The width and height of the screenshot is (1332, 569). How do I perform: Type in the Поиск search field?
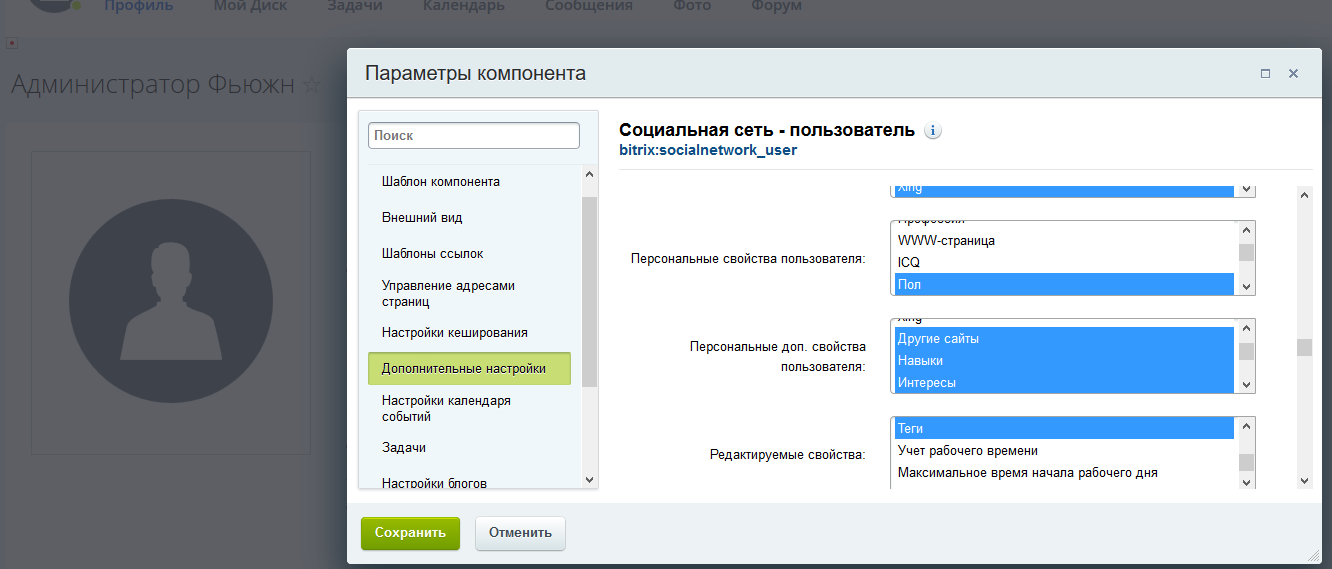[474, 135]
